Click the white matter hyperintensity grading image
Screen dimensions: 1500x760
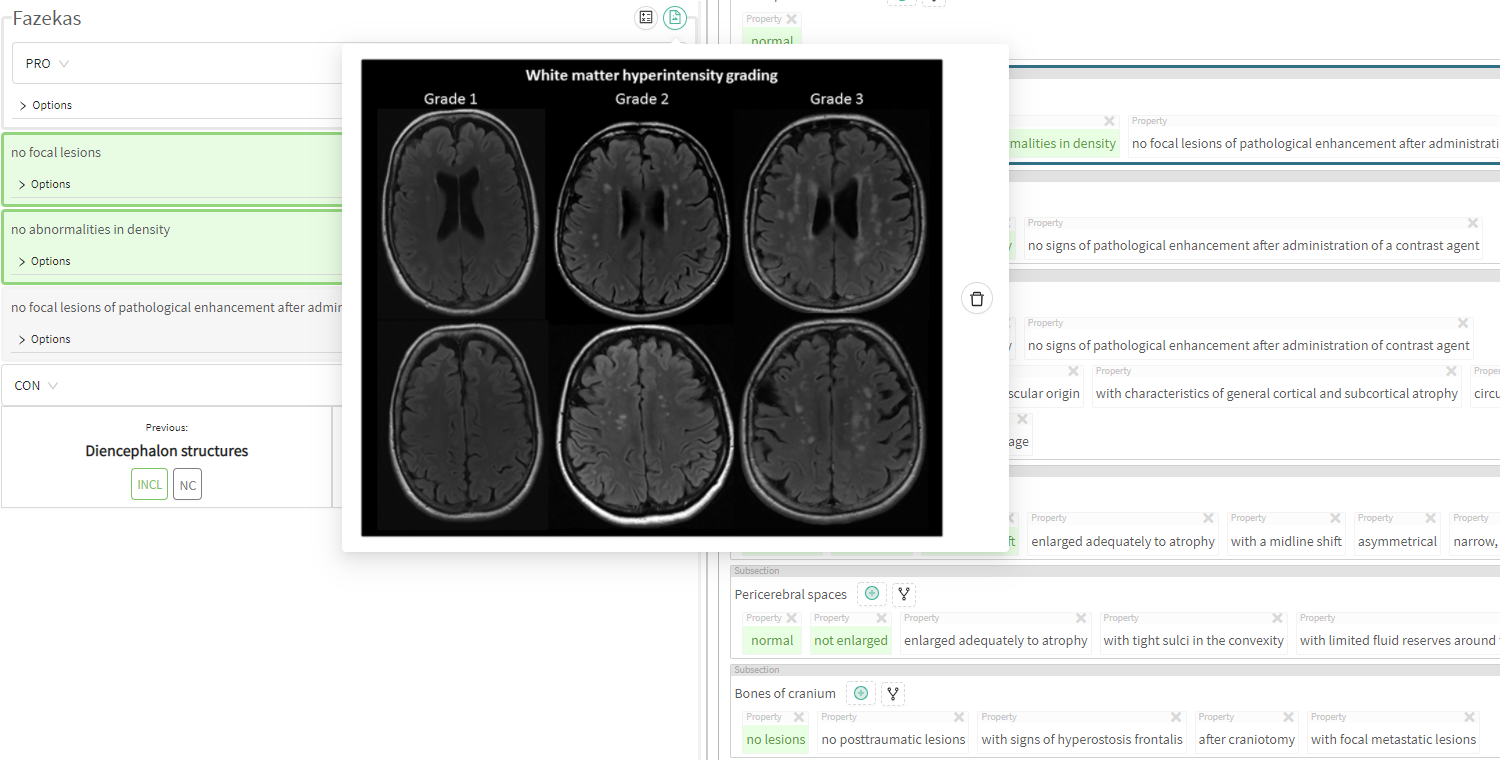pos(652,298)
